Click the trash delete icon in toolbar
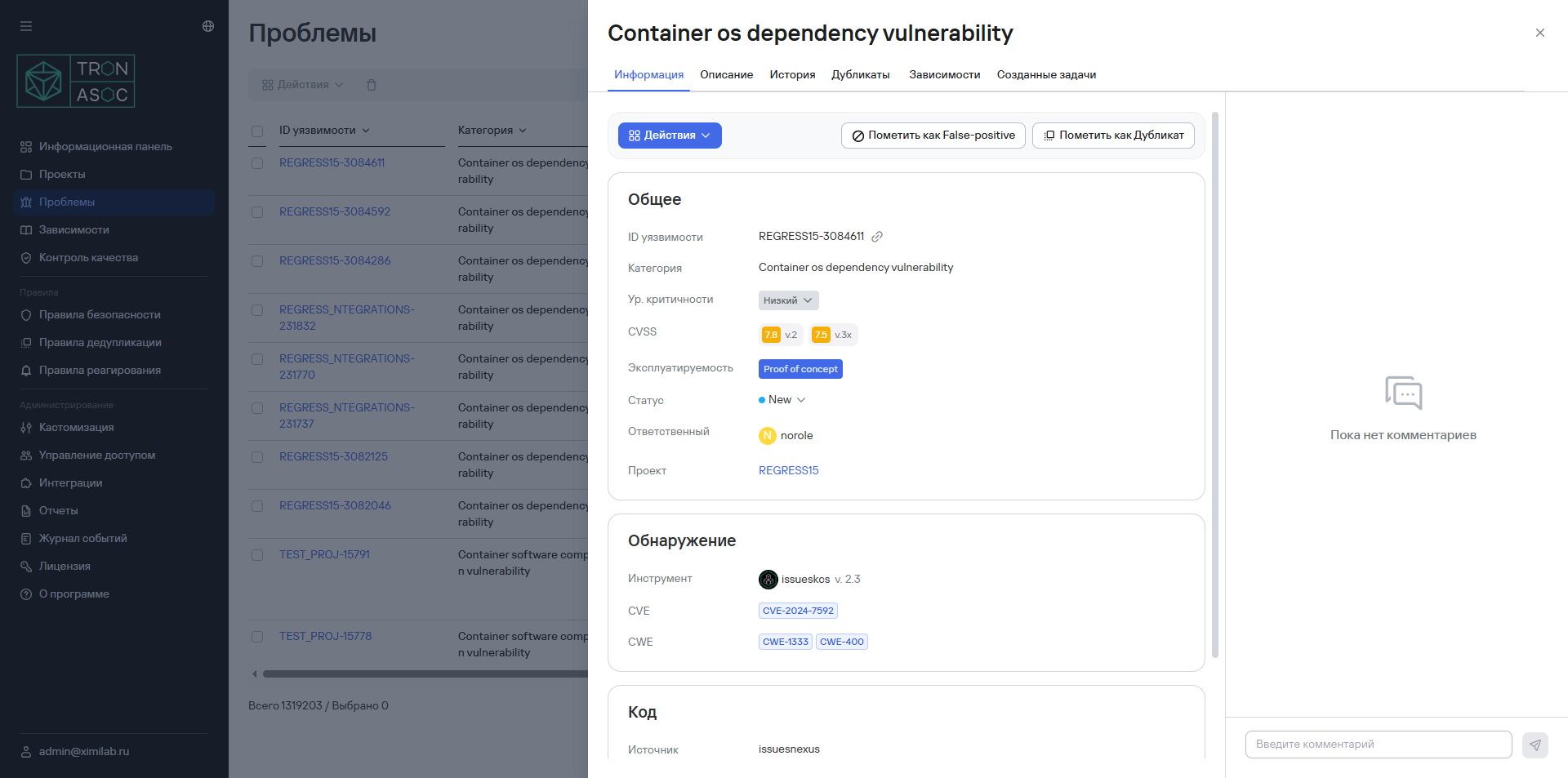This screenshot has height=778, width=1568. (x=372, y=85)
